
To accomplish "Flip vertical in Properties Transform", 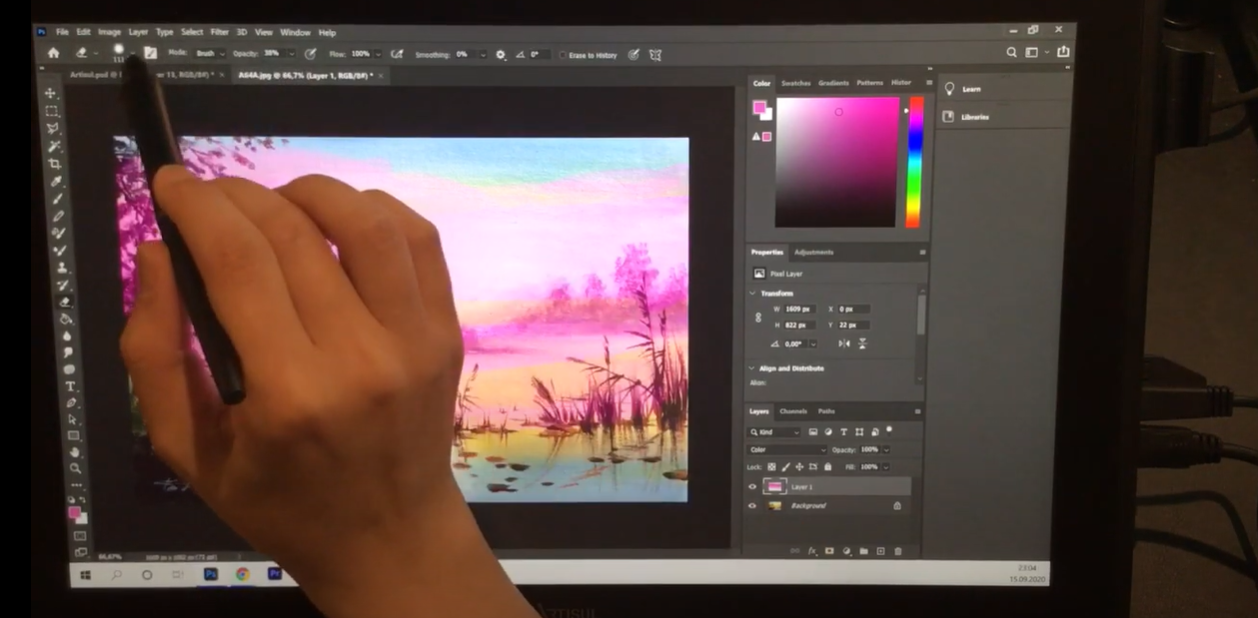I will (x=862, y=344).
